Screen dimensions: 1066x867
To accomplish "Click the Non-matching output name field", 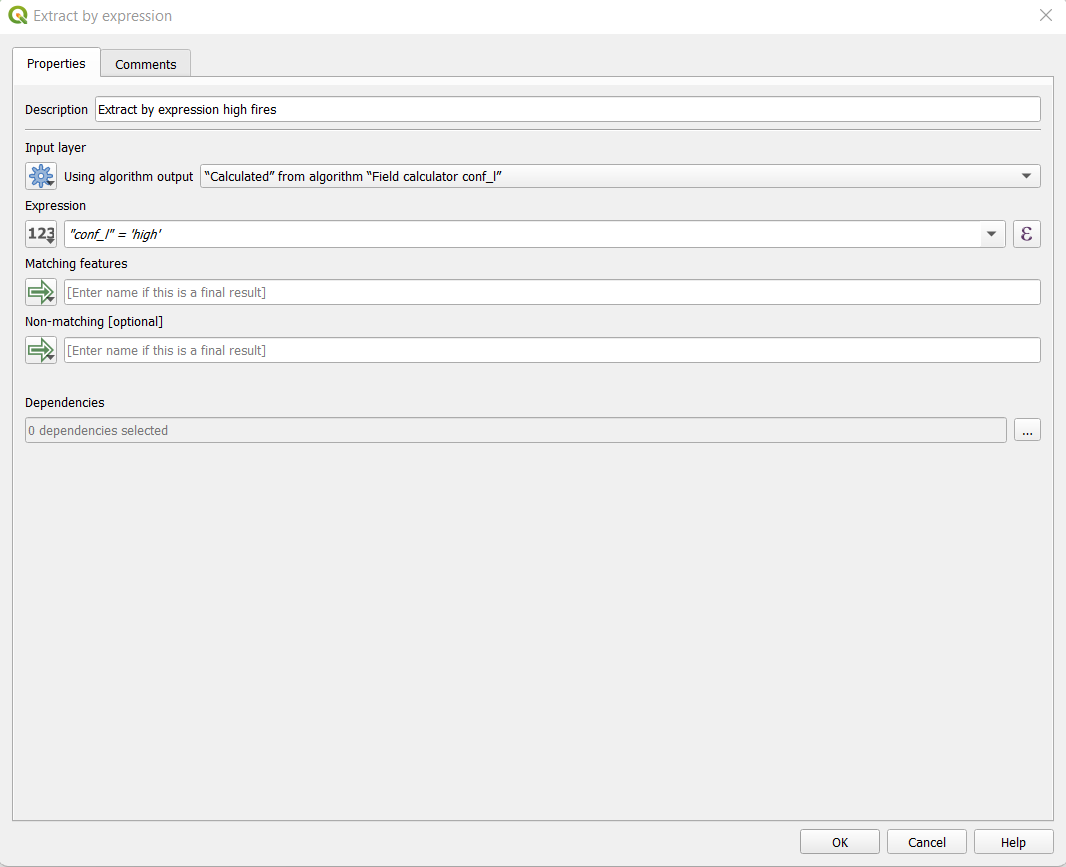I will (552, 350).
